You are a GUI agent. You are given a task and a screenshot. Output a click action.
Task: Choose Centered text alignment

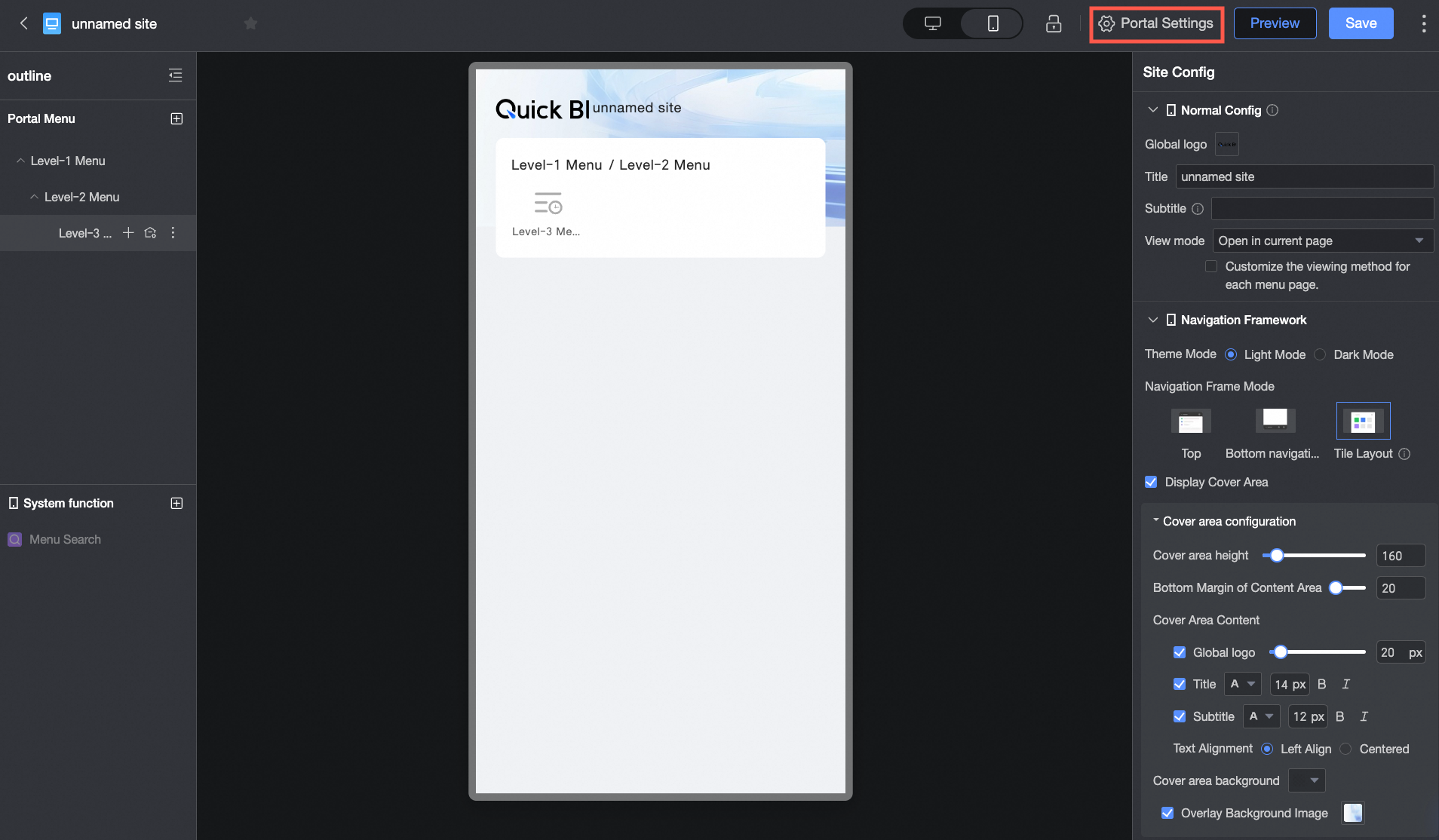point(1345,749)
